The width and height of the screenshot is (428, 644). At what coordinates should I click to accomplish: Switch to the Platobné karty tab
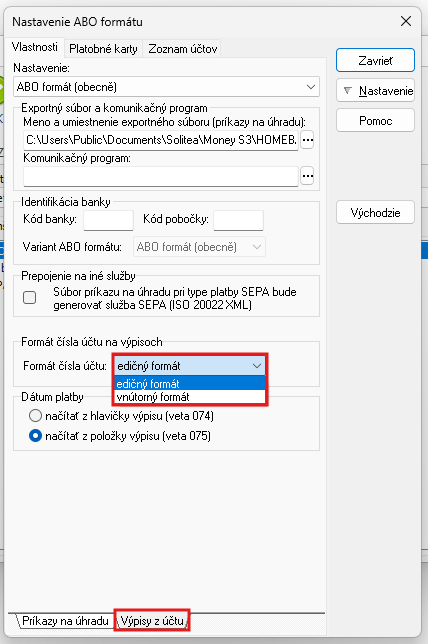coord(103,49)
